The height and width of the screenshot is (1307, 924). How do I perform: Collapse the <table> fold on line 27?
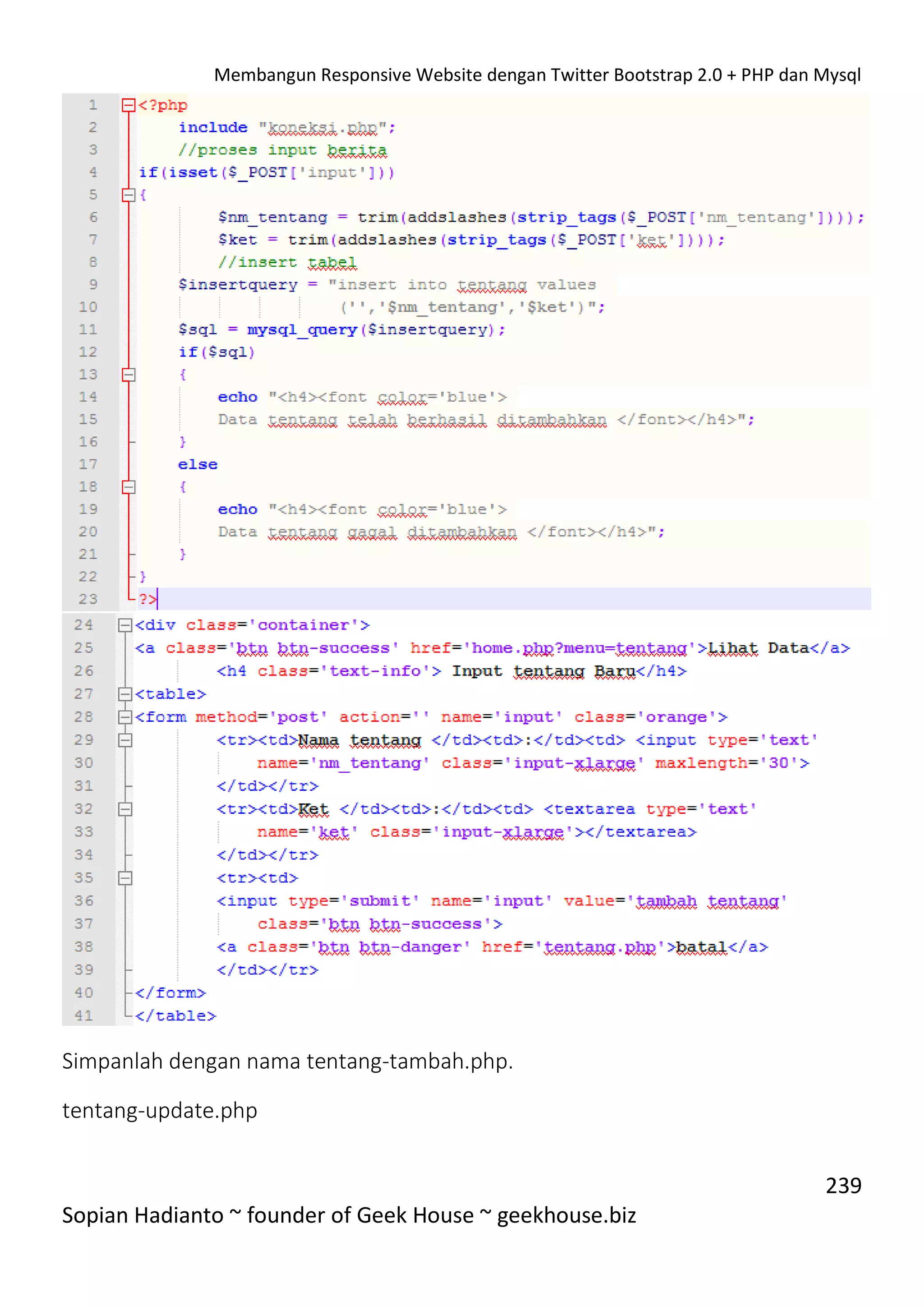tap(125, 694)
